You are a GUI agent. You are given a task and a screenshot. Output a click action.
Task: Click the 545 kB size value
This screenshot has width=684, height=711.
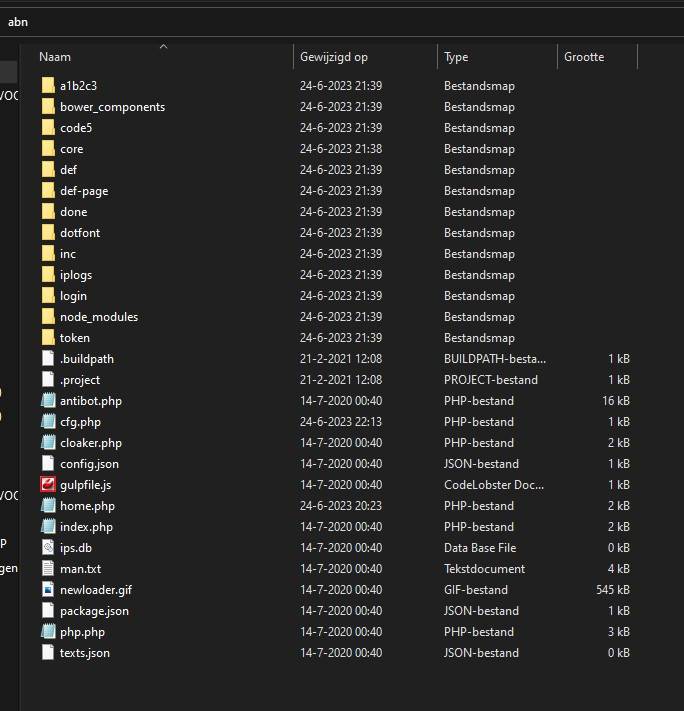613,589
